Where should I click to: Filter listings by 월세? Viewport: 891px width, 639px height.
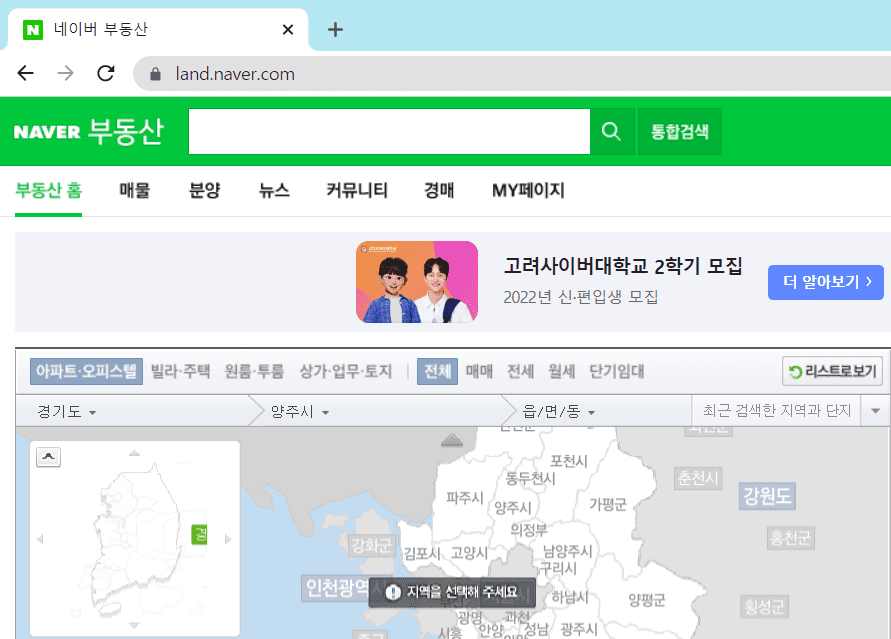(x=561, y=371)
